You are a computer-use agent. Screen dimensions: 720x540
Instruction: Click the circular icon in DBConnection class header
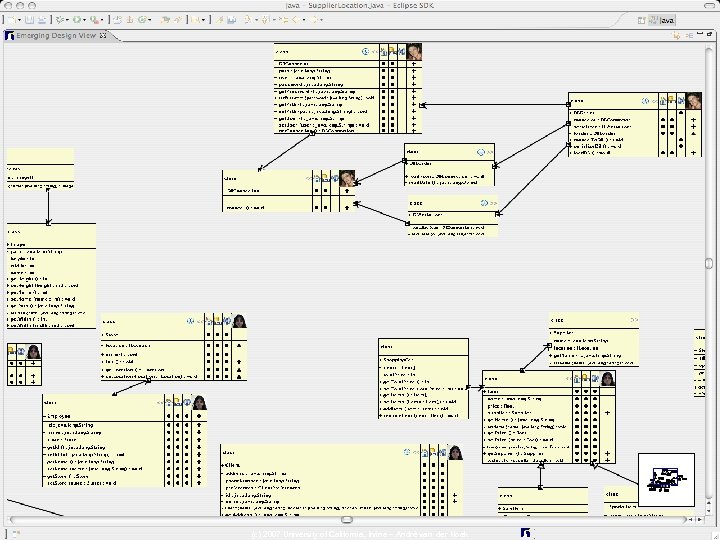point(366,51)
